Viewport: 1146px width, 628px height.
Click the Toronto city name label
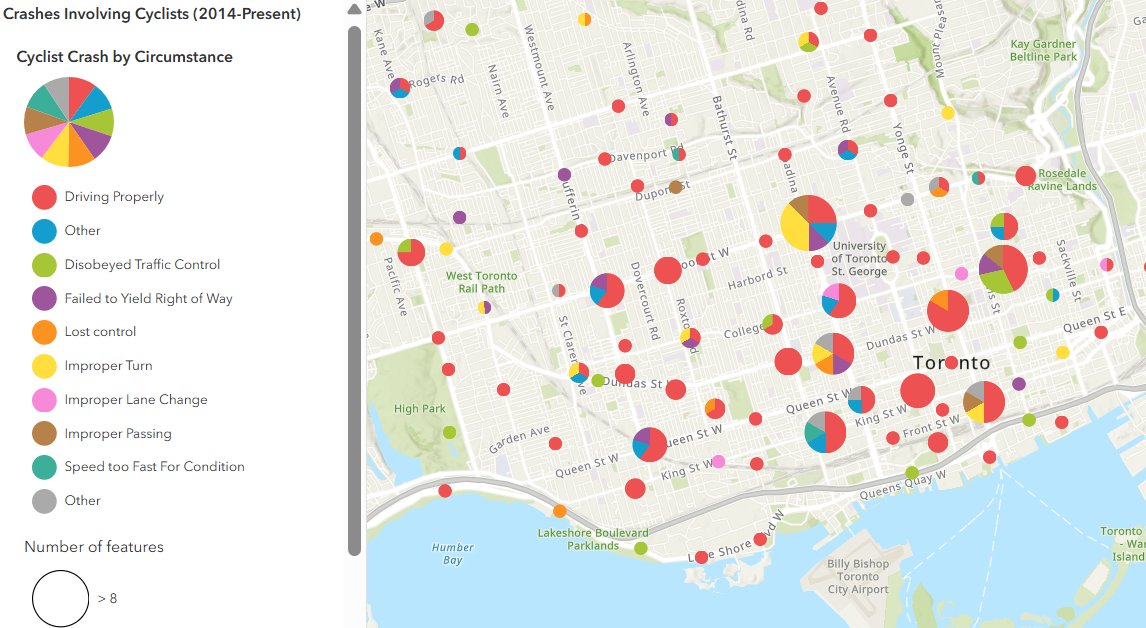point(952,363)
